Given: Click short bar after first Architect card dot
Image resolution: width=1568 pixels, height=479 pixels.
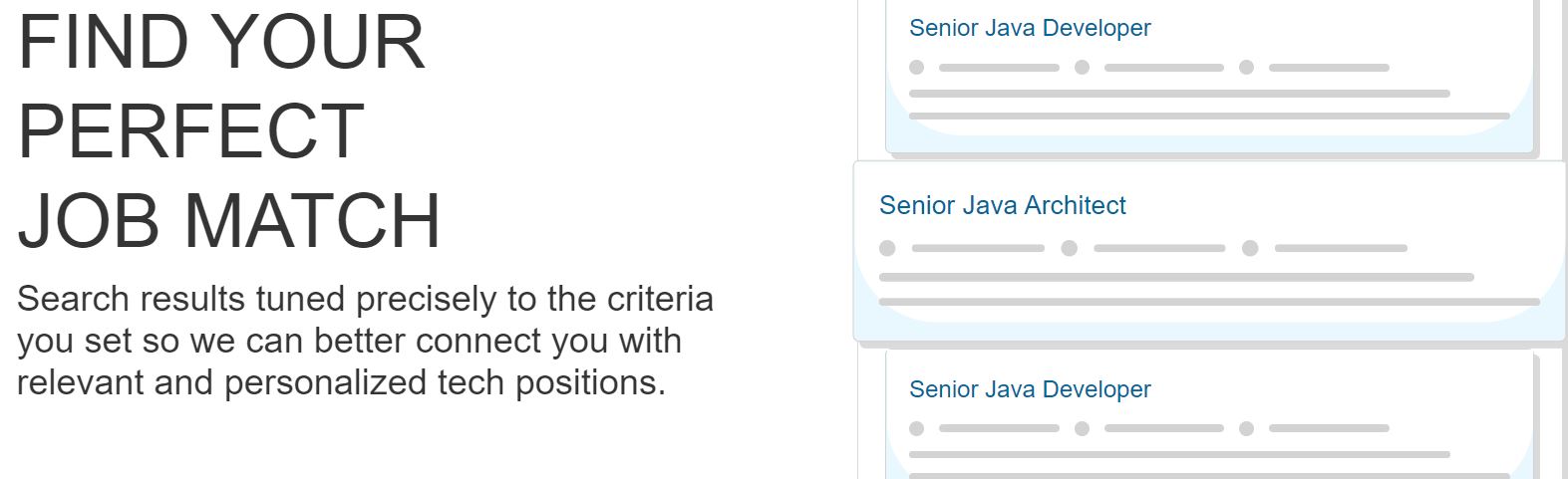Looking at the screenshot, I should pos(978,248).
